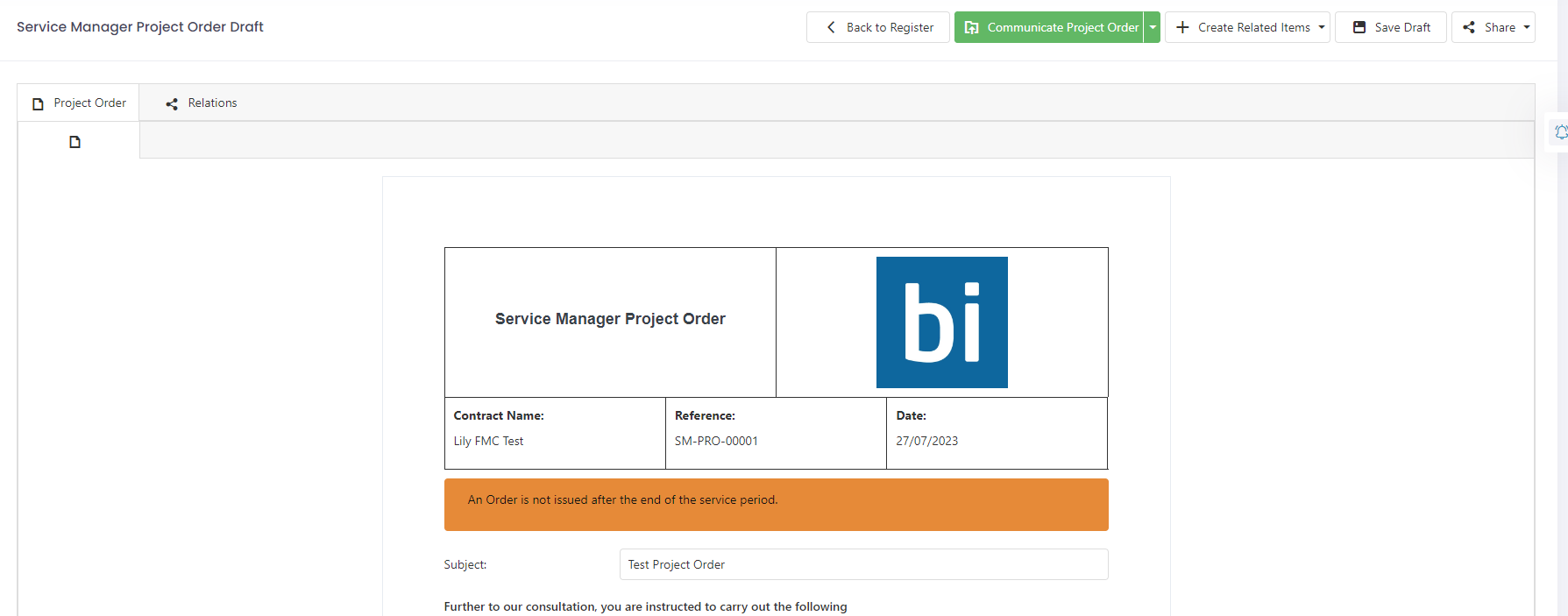Switch to the Relations tab
Viewport: 1568px width, 616px height.
click(202, 103)
